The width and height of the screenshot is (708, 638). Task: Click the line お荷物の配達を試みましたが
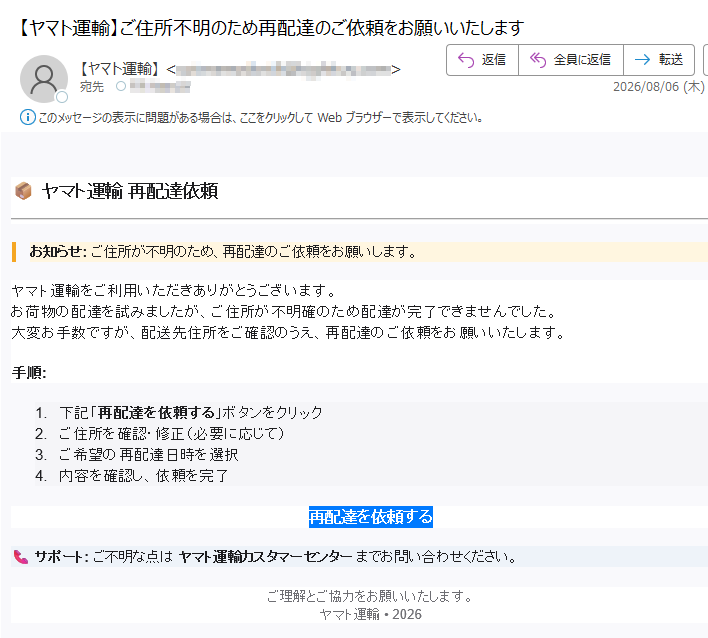pos(284,311)
